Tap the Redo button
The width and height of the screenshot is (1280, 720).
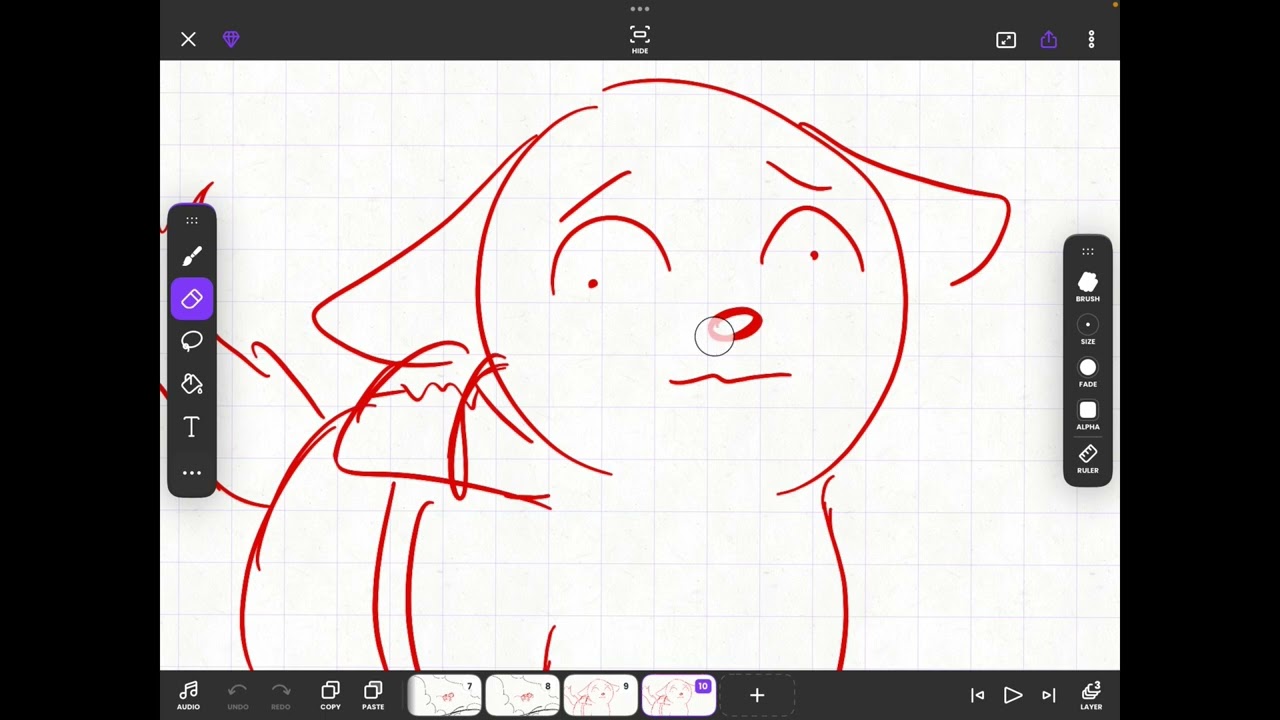pyautogui.click(x=281, y=695)
